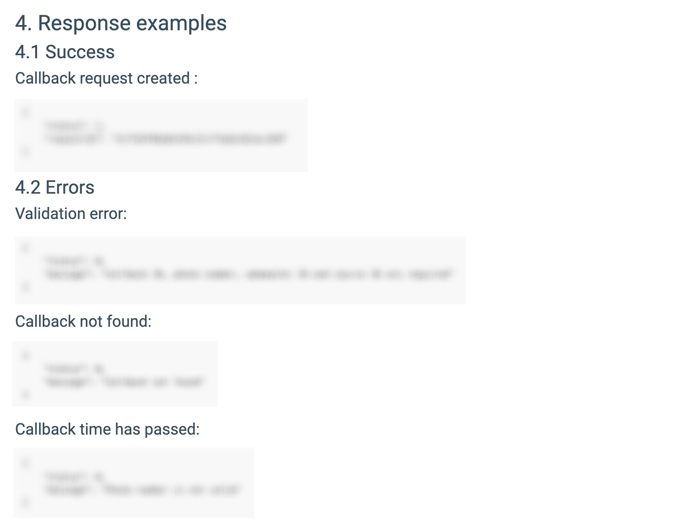Click opening brace of validation error block
The image size is (688, 522).
click(x=25, y=247)
